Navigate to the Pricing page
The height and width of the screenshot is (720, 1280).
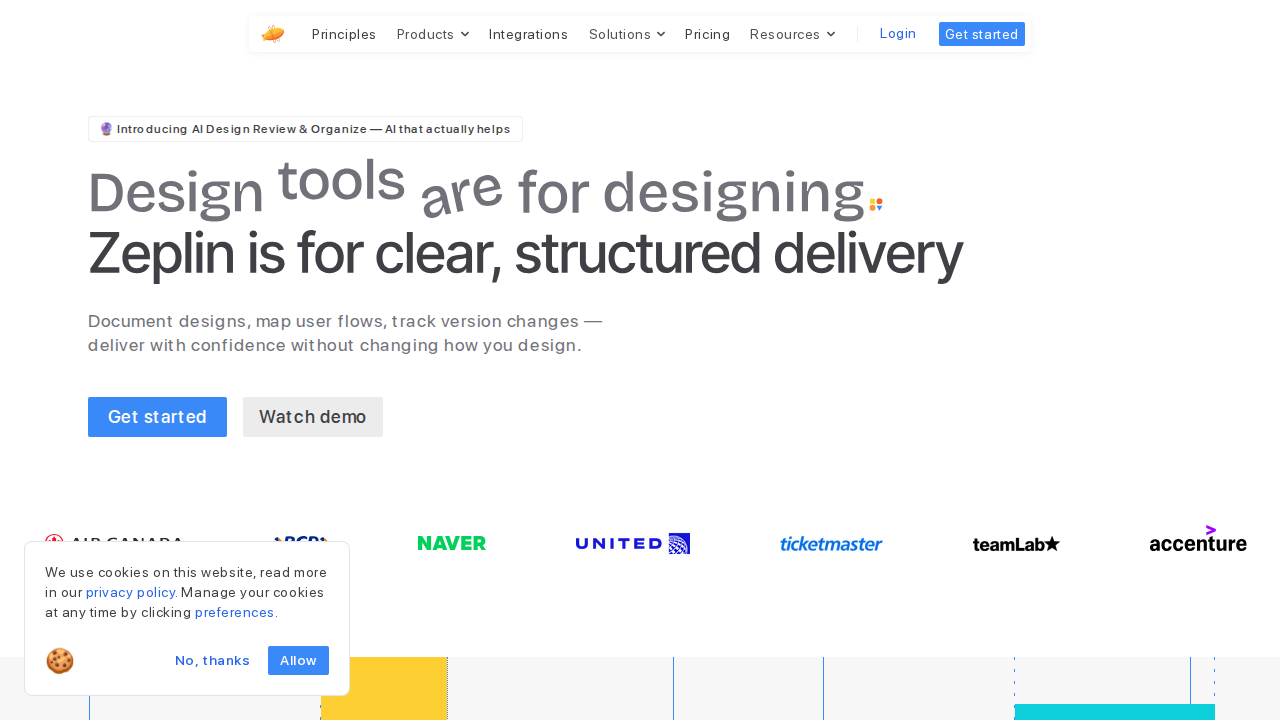pyautogui.click(x=707, y=34)
